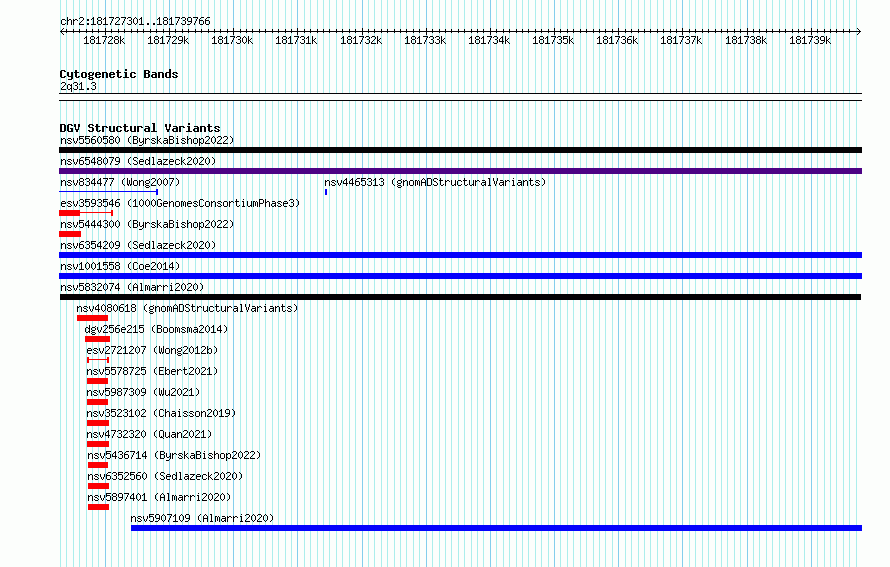Click the blue nsv6354209 variant bar
The image size is (890, 567).
click(460, 255)
